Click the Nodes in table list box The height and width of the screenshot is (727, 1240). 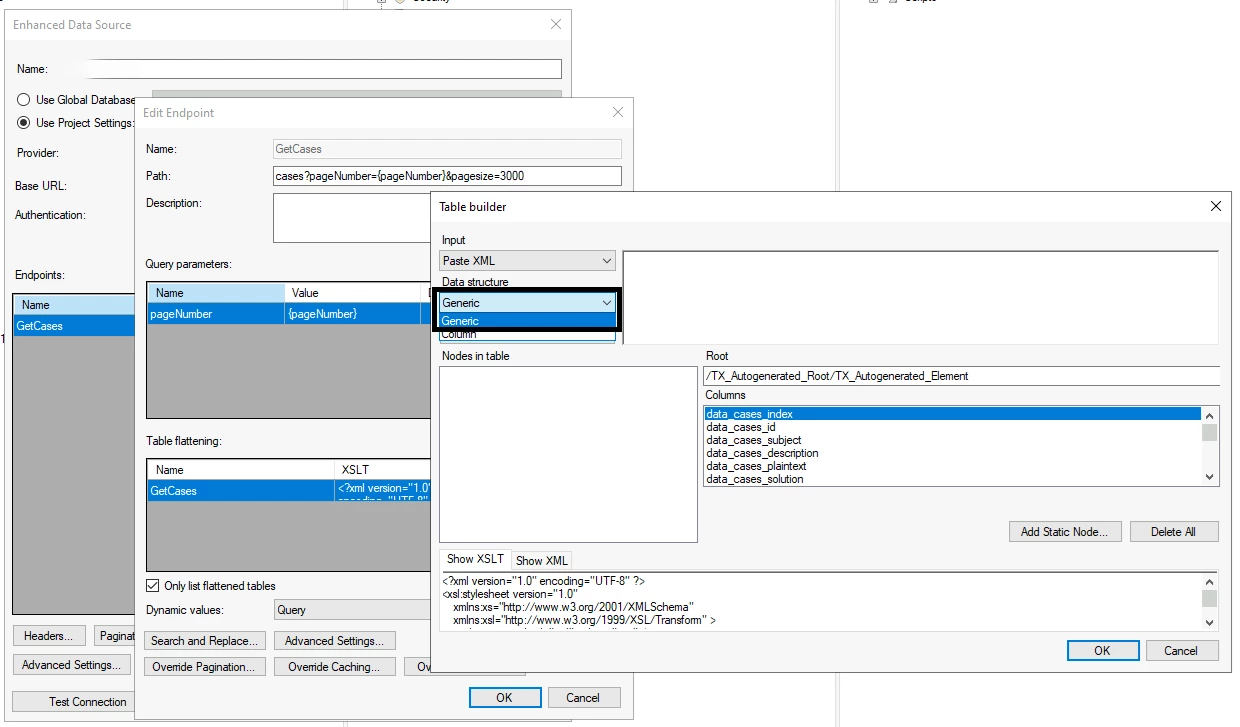pyautogui.click(x=568, y=454)
